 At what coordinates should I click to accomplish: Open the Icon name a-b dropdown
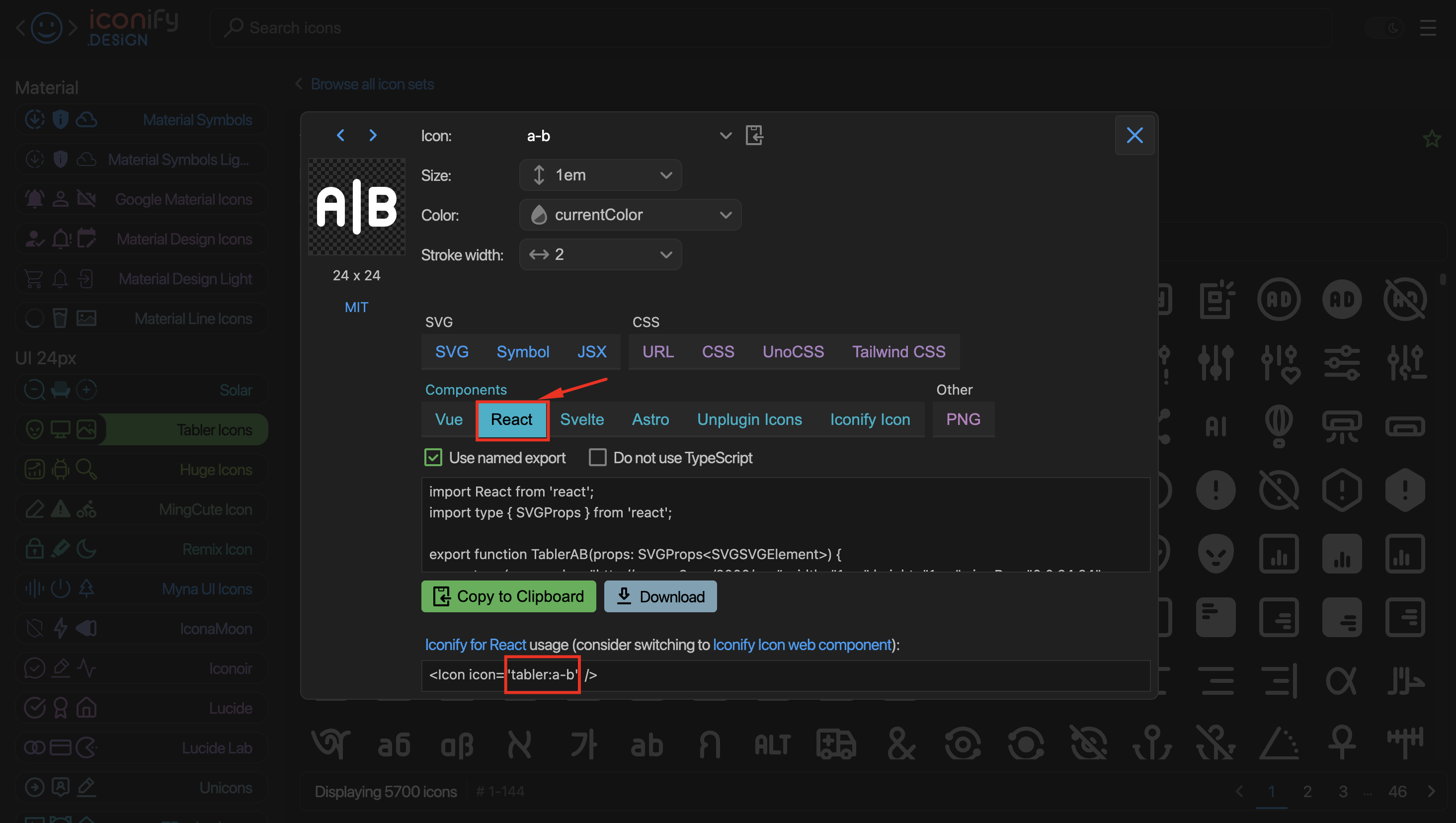coord(628,136)
